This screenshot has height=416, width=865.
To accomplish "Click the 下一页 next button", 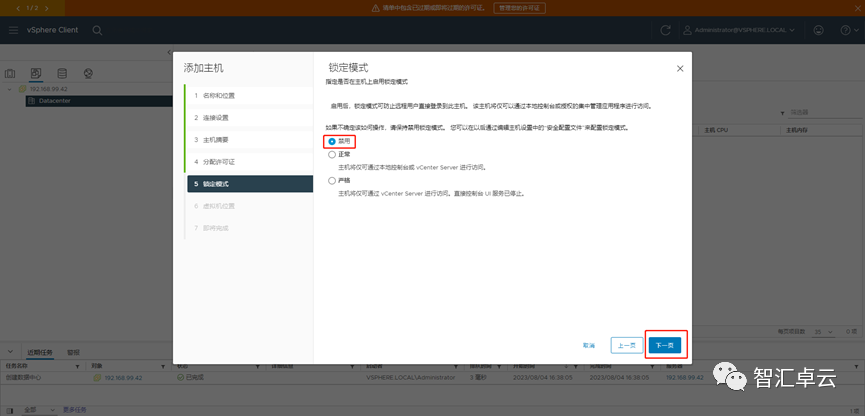I will pyautogui.click(x=665, y=345).
